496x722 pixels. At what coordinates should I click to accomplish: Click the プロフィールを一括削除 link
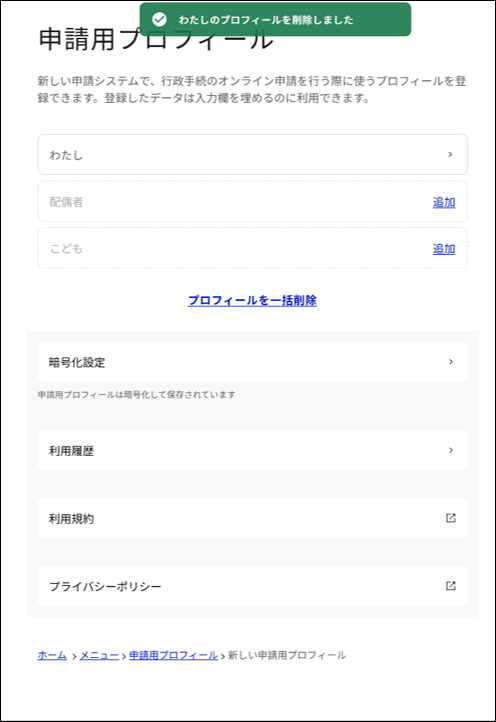coord(252,300)
